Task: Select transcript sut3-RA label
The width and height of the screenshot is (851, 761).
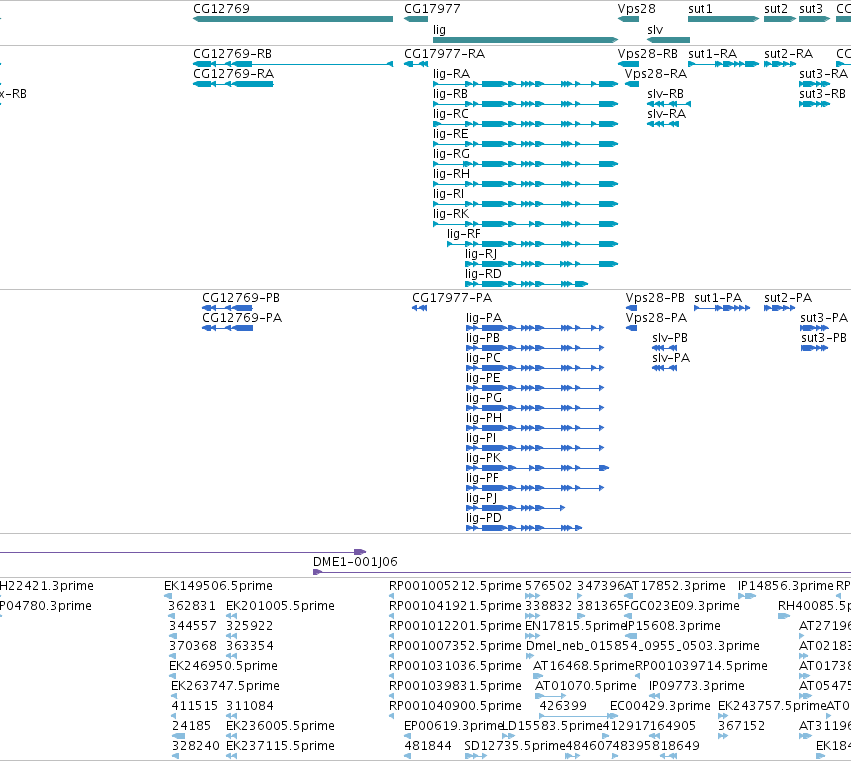Action: pos(823,73)
